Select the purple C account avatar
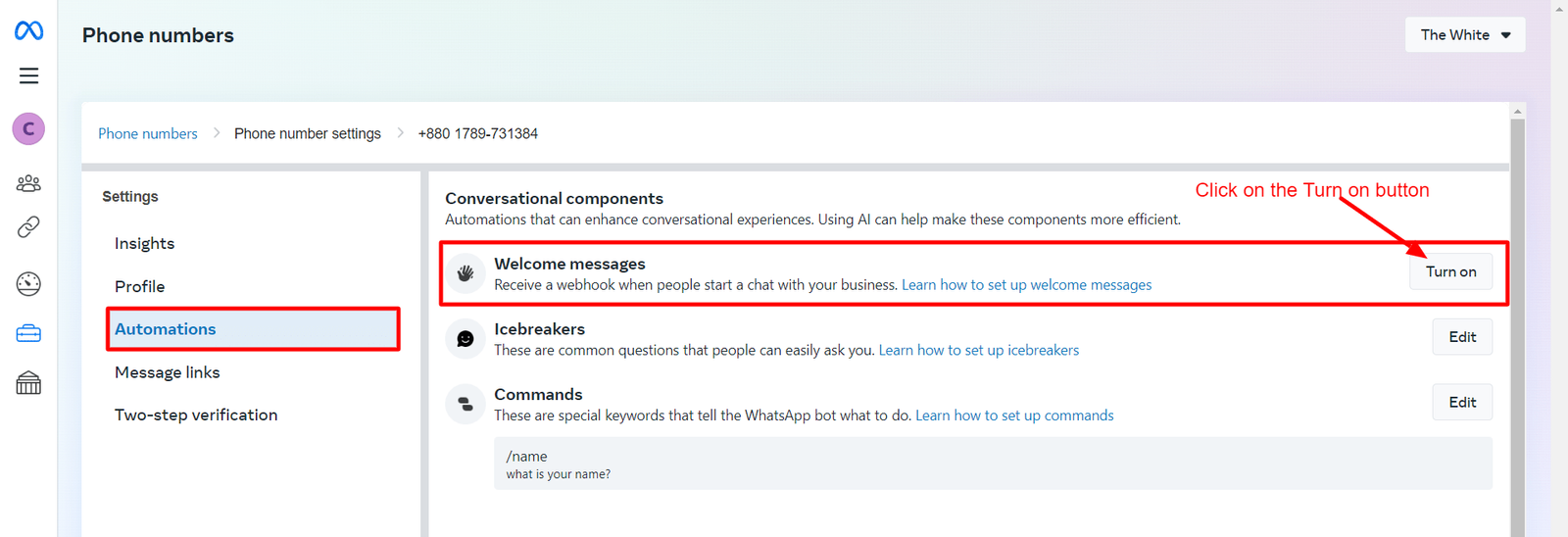 tap(28, 128)
